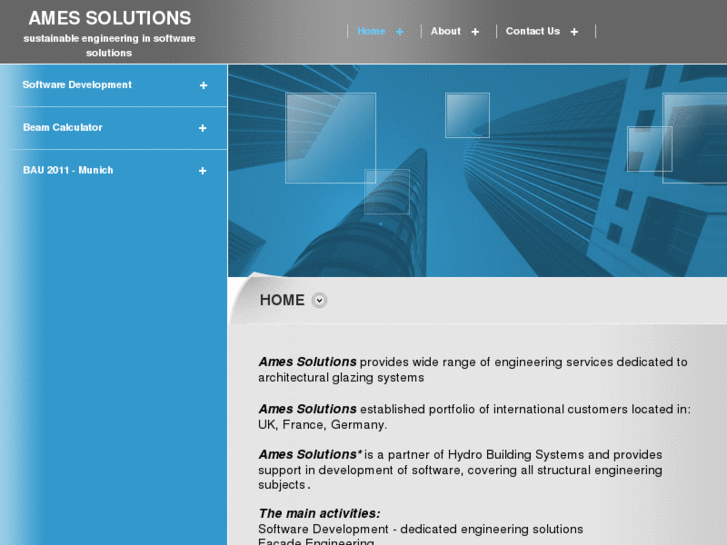The image size is (727, 545).
Task: Click 'The main activities:' heading
Action: 319,513
